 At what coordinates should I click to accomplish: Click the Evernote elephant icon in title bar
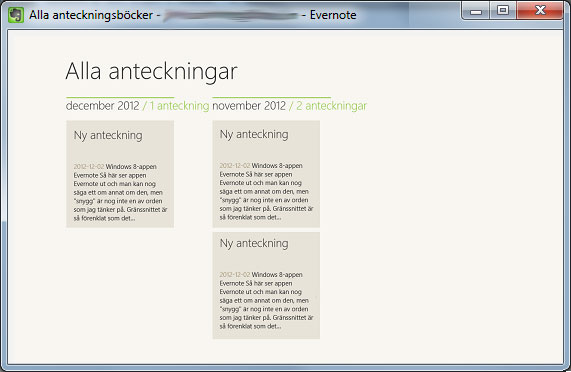click(16, 15)
